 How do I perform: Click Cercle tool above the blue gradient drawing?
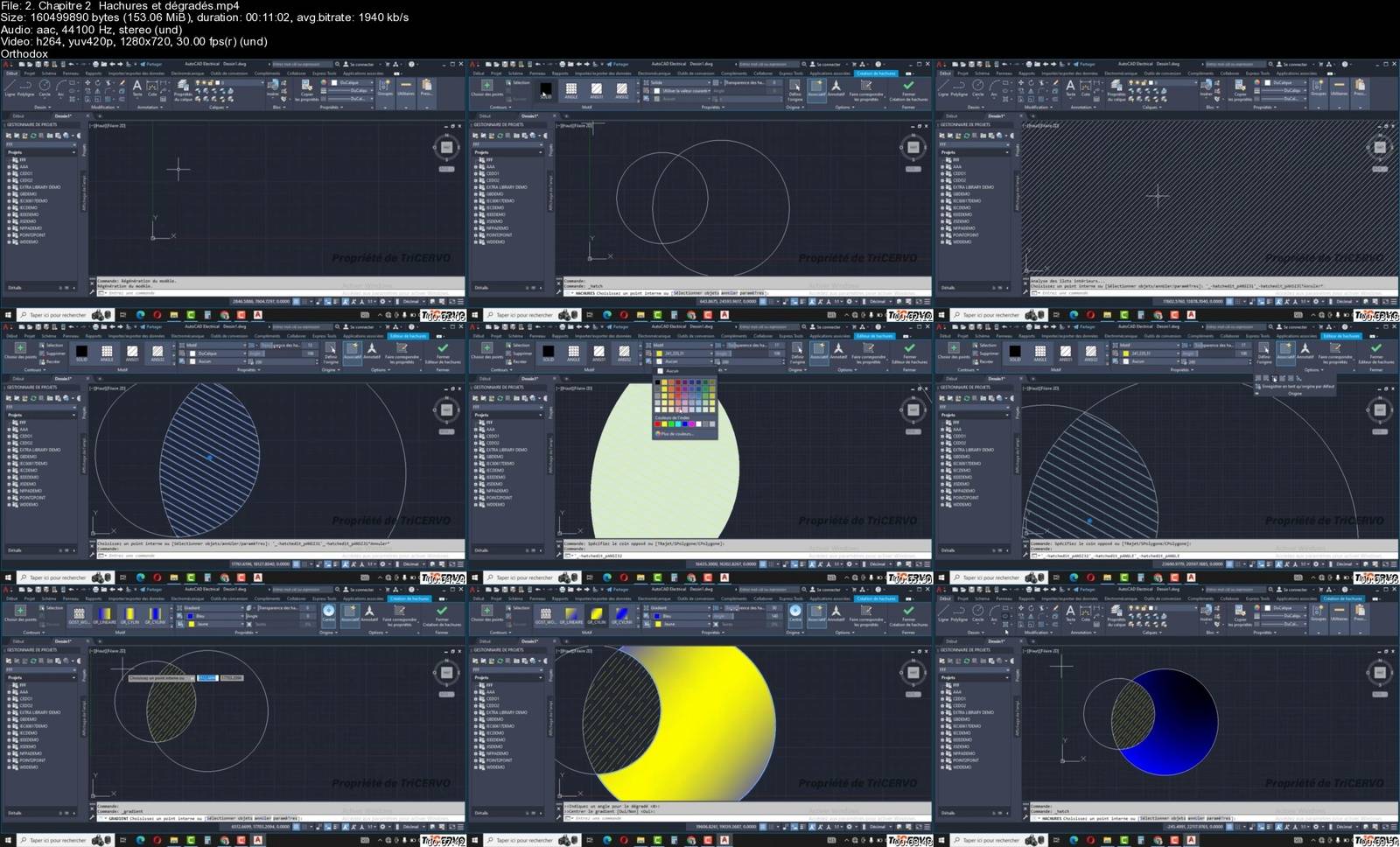pyautogui.click(x=978, y=612)
